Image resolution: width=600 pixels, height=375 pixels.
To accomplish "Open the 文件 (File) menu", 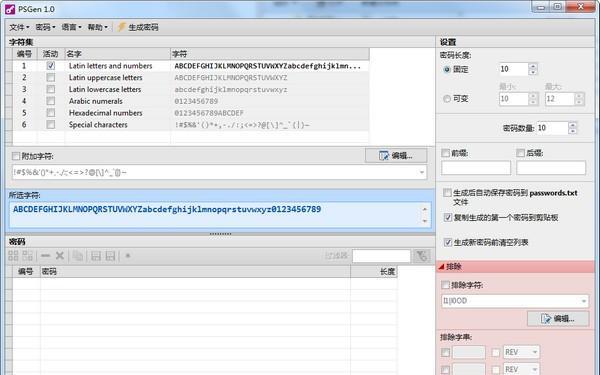I will pyautogui.click(x=19, y=27).
